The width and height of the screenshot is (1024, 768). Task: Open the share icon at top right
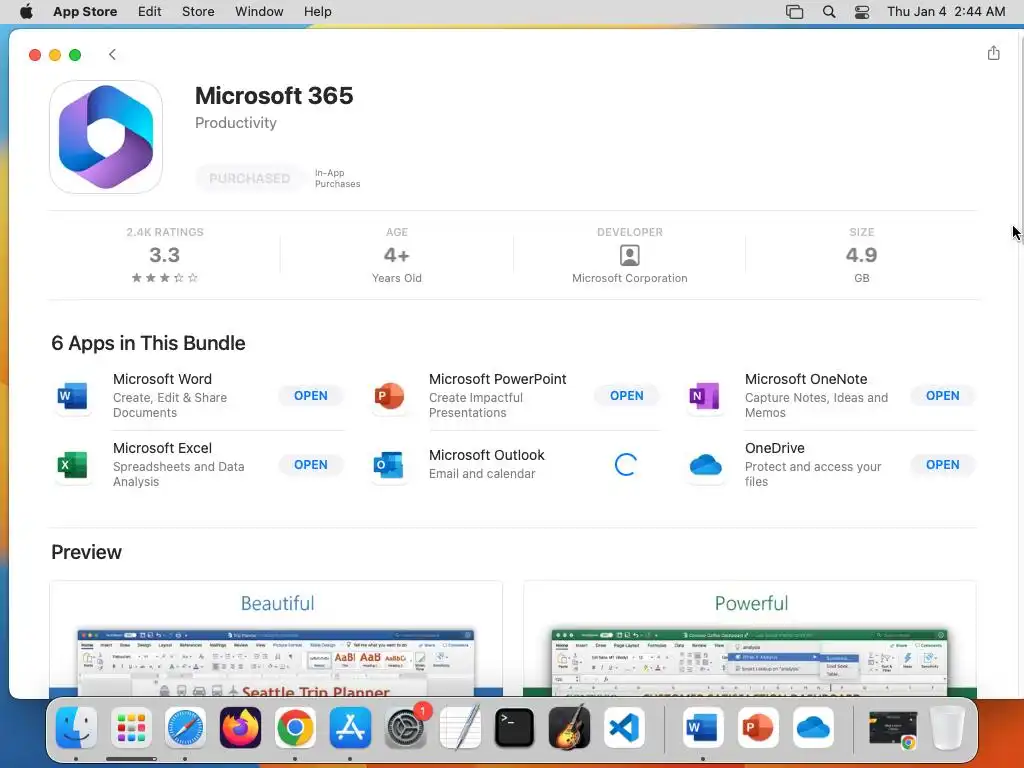coord(993,53)
